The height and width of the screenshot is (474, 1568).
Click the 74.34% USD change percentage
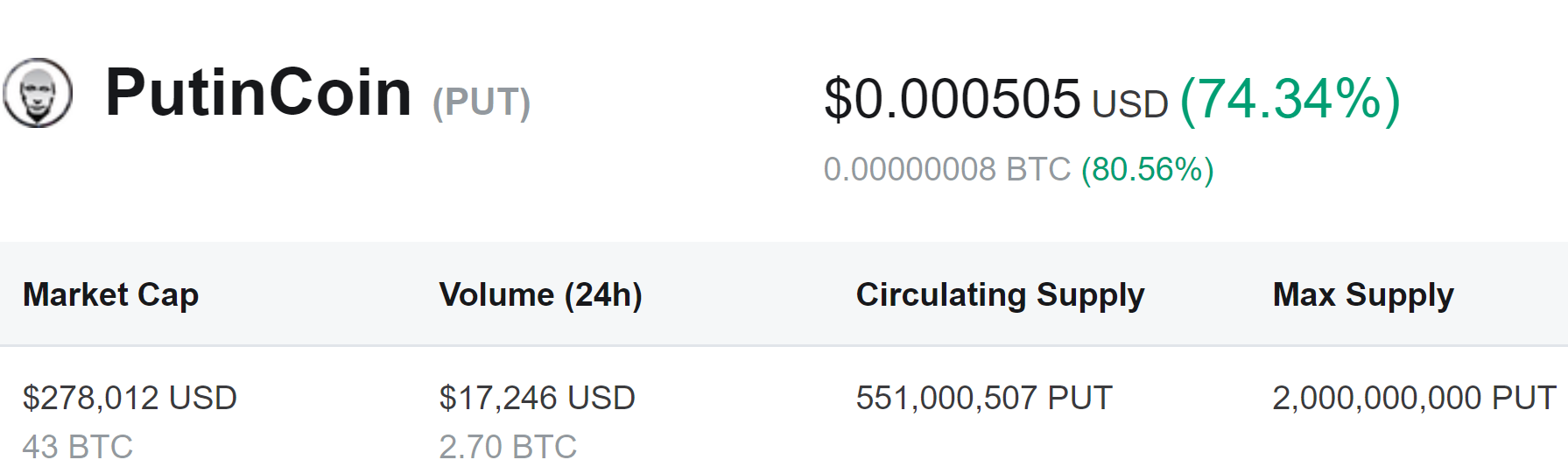pos(1290,99)
